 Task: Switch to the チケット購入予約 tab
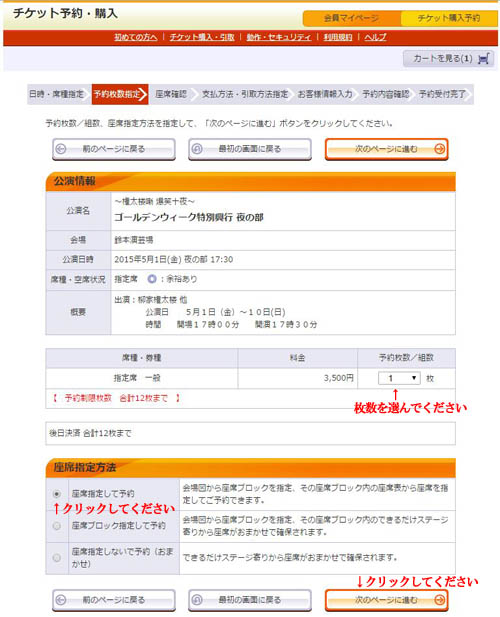tap(449, 18)
